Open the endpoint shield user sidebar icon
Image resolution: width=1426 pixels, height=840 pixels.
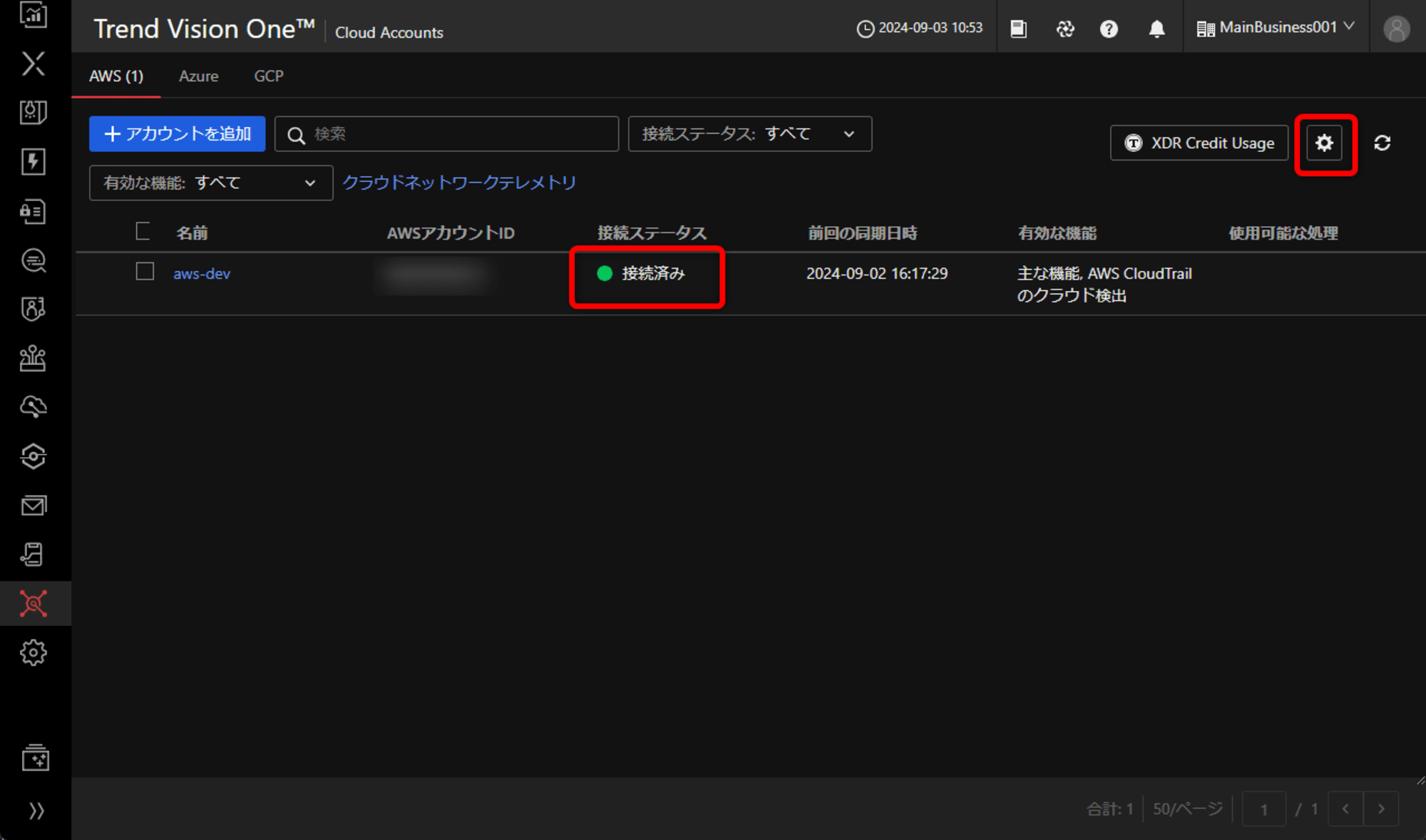34,309
